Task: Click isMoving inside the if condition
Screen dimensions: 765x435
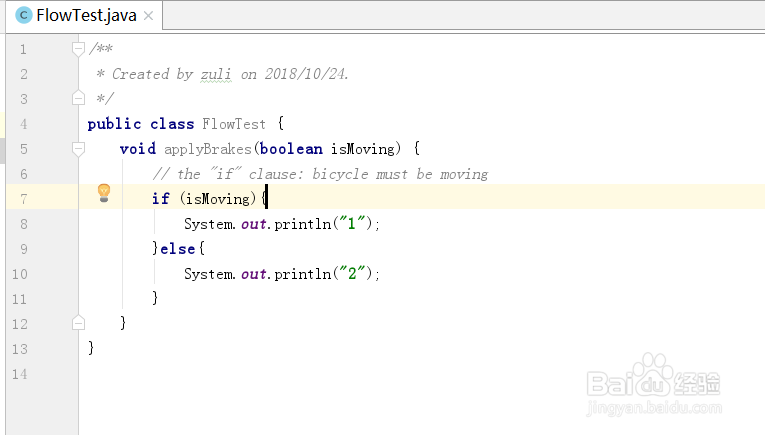Action: pos(218,199)
